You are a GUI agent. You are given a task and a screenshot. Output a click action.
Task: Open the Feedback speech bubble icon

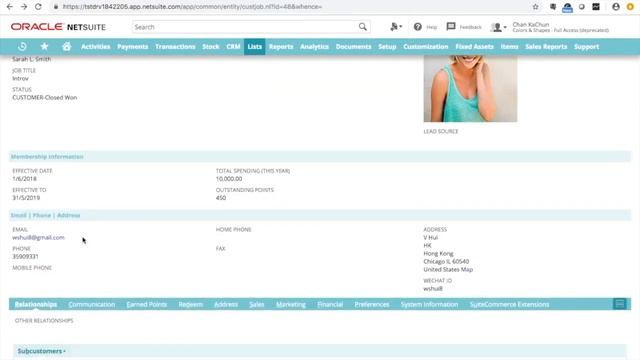(x=451, y=27)
